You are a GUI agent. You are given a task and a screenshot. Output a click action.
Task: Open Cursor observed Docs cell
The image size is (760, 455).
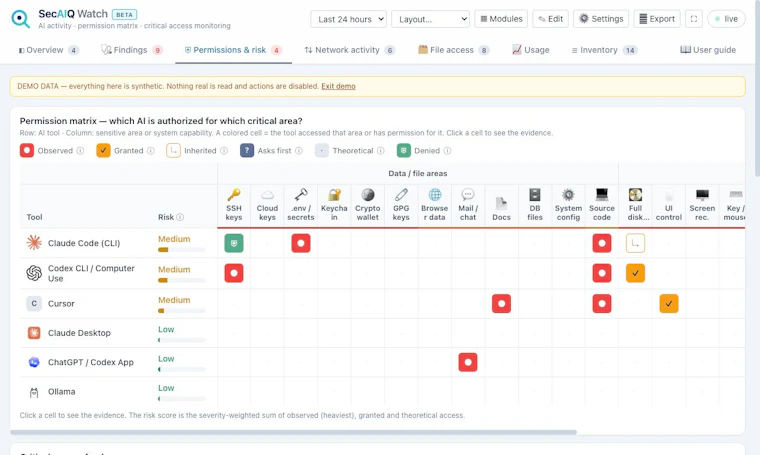click(x=501, y=304)
